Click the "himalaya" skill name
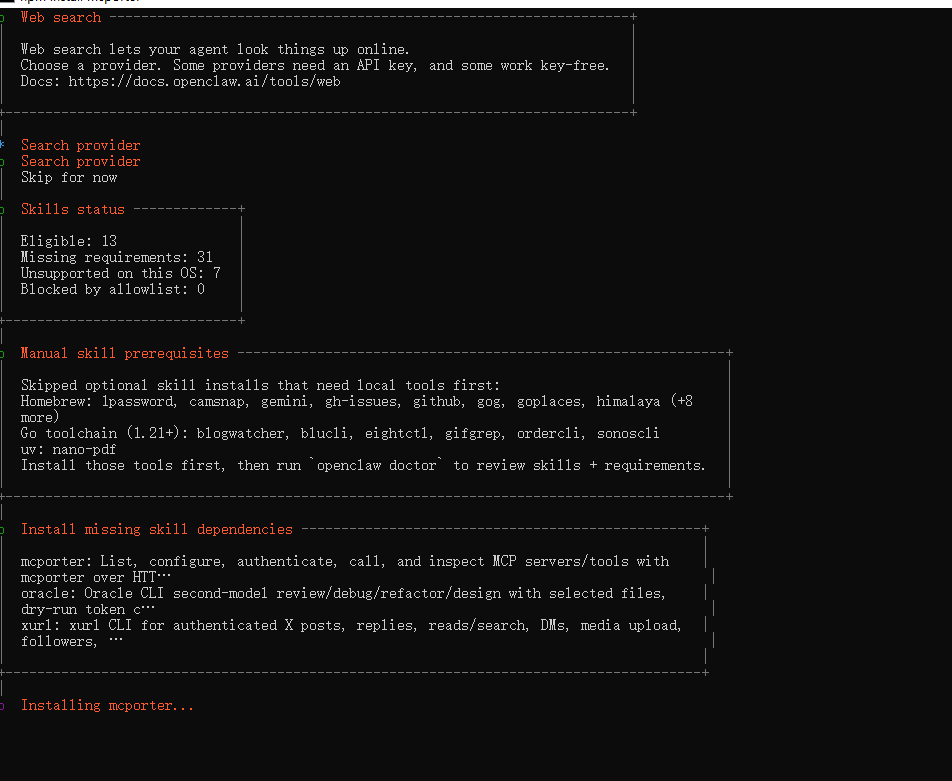 pyautogui.click(x=628, y=401)
